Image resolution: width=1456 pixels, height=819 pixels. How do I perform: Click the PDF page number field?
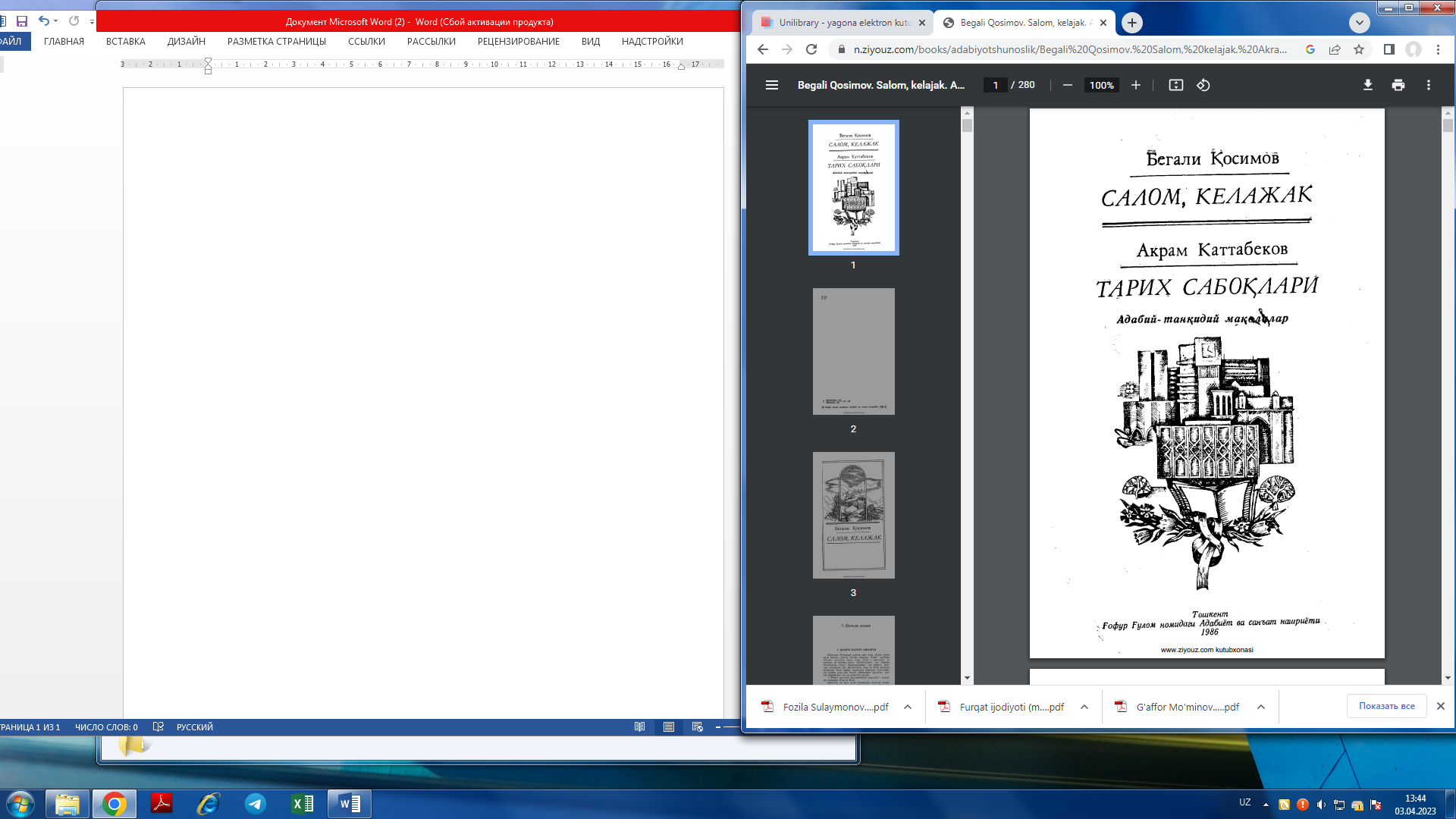point(995,85)
